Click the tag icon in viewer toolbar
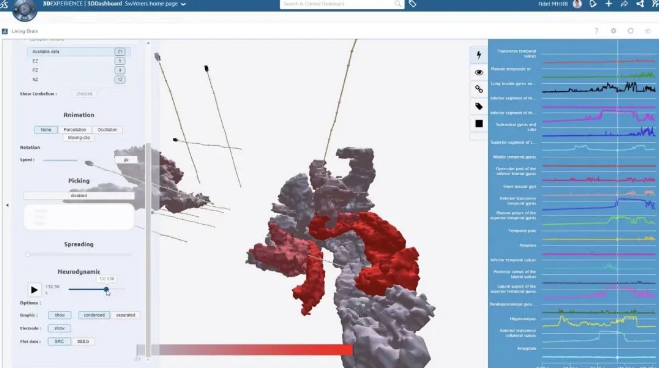This screenshot has height=368, width=659. pyautogui.click(x=479, y=106)
